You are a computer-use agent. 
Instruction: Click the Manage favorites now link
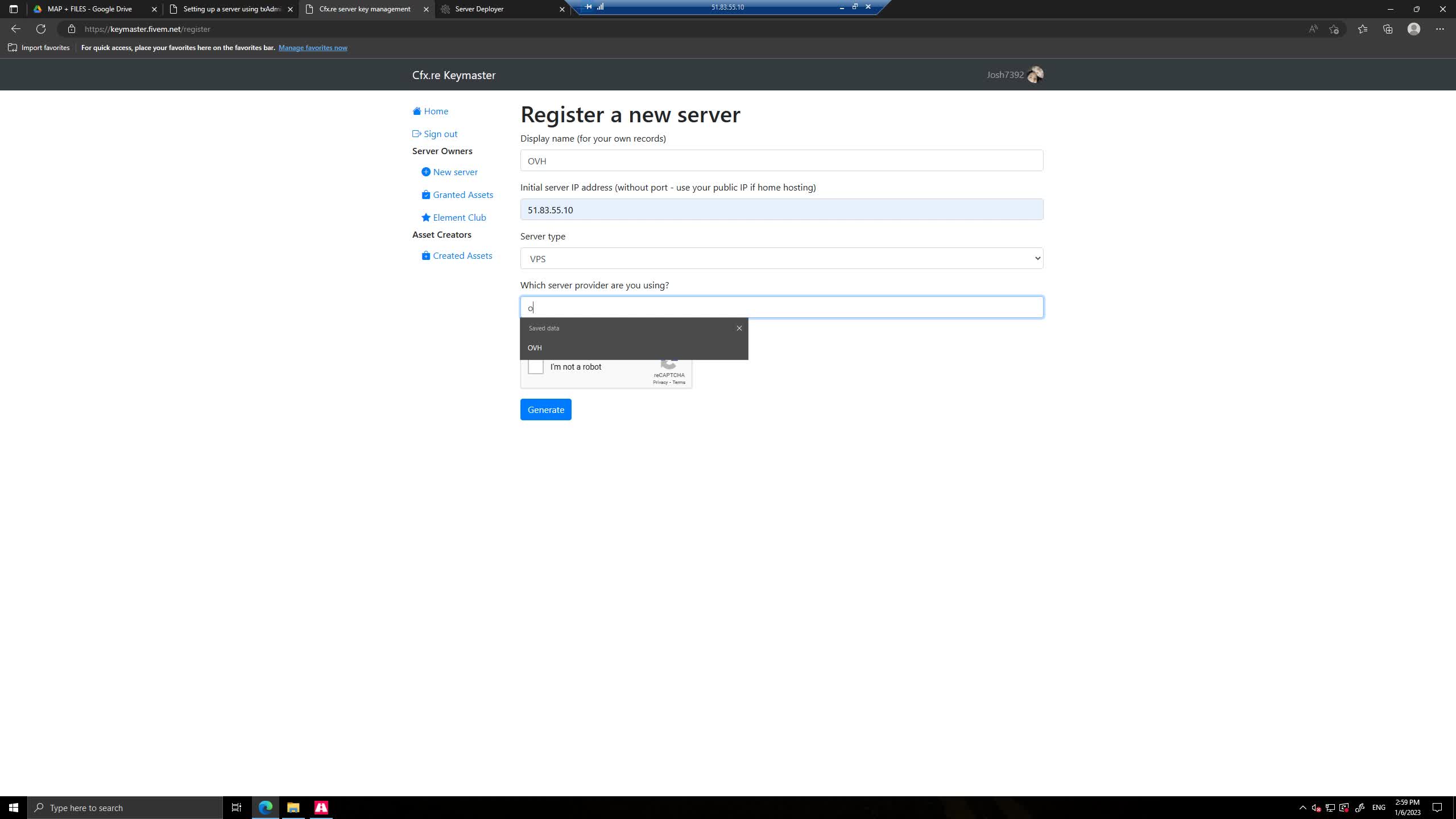click(x=313, y=48)
